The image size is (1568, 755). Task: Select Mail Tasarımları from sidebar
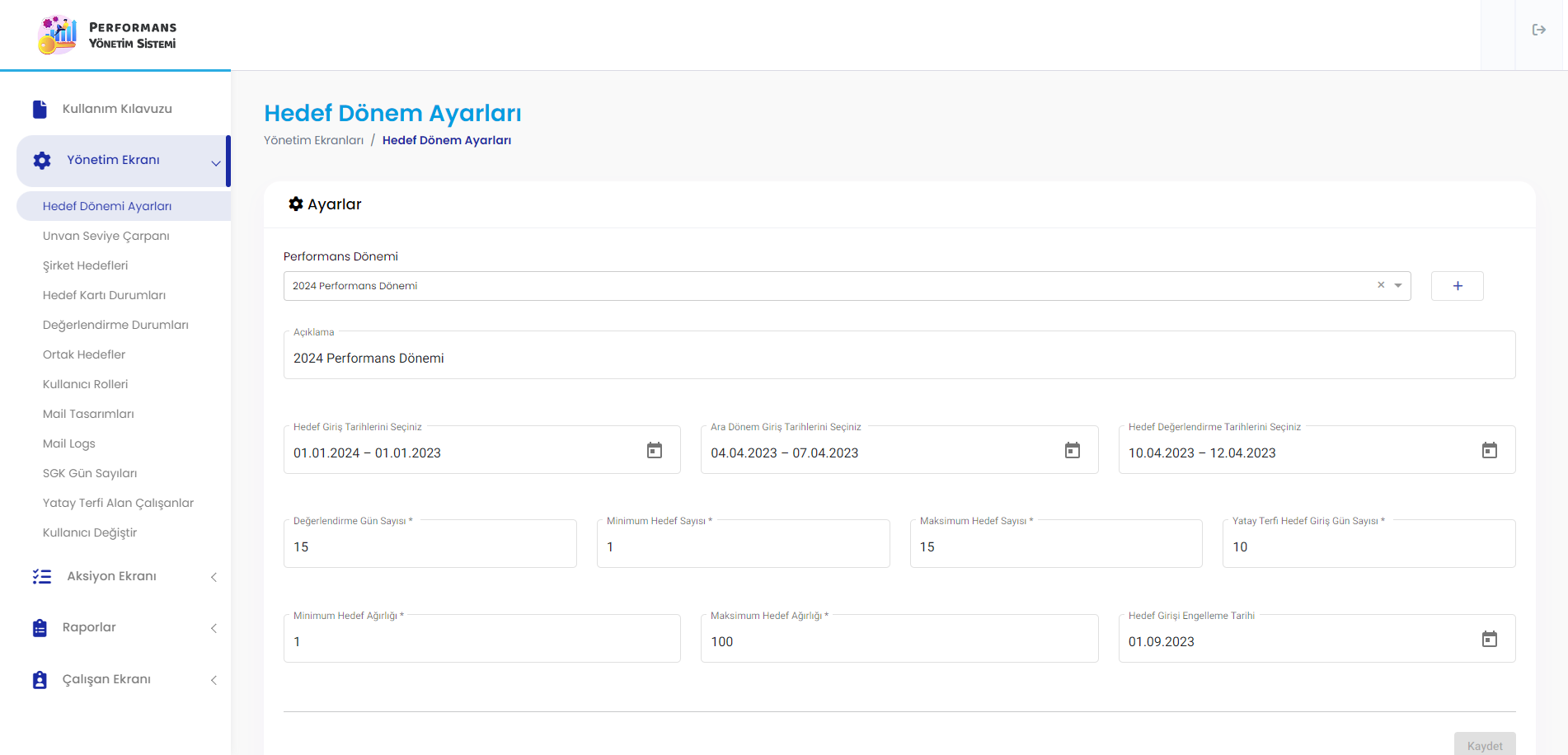[88, 414]
